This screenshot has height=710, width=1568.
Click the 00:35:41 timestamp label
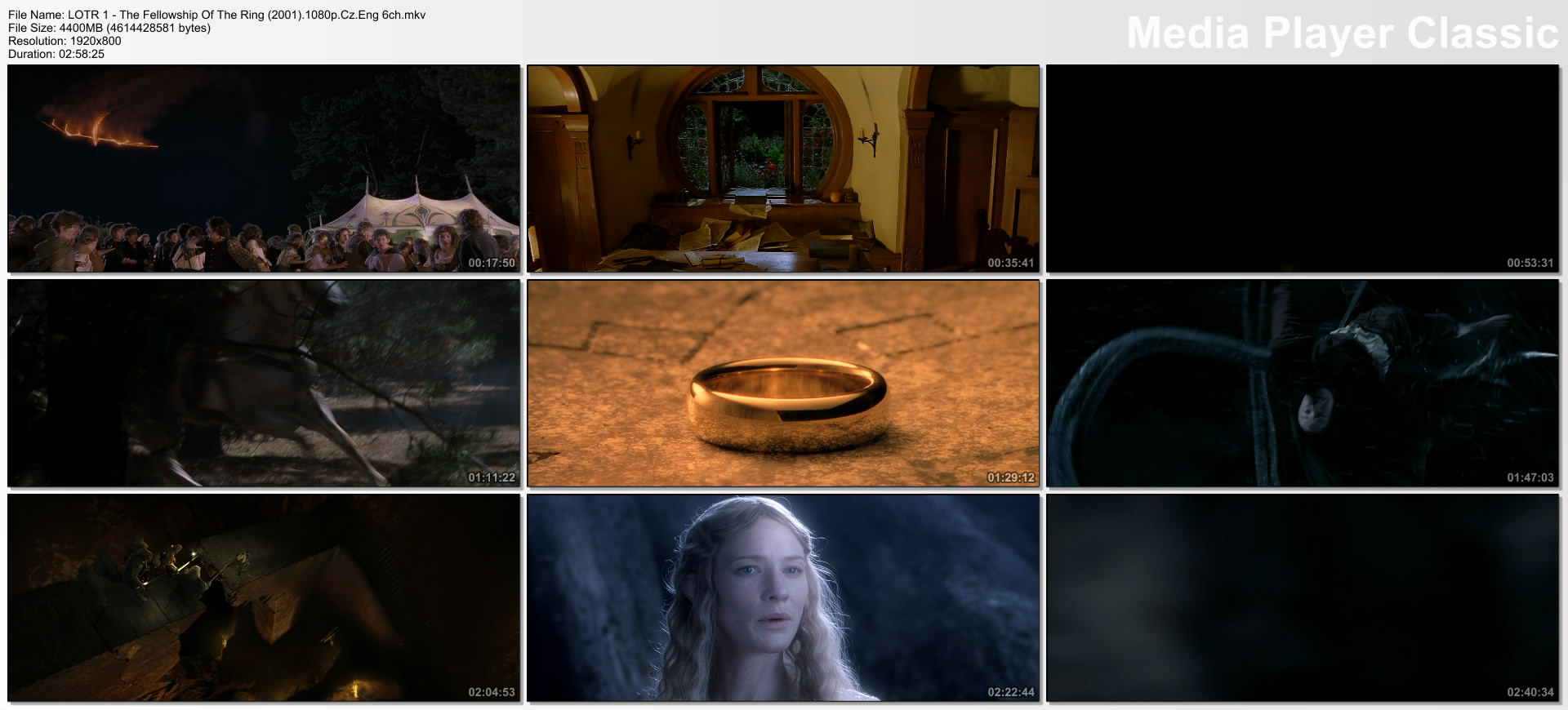pyautogui.click(x=1011, y=263)
